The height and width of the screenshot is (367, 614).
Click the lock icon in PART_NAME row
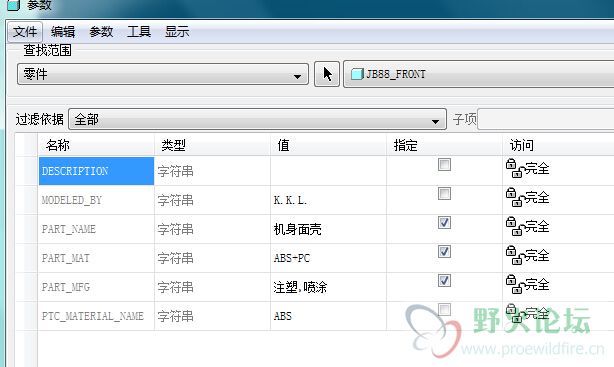click(x=515, y=226)
